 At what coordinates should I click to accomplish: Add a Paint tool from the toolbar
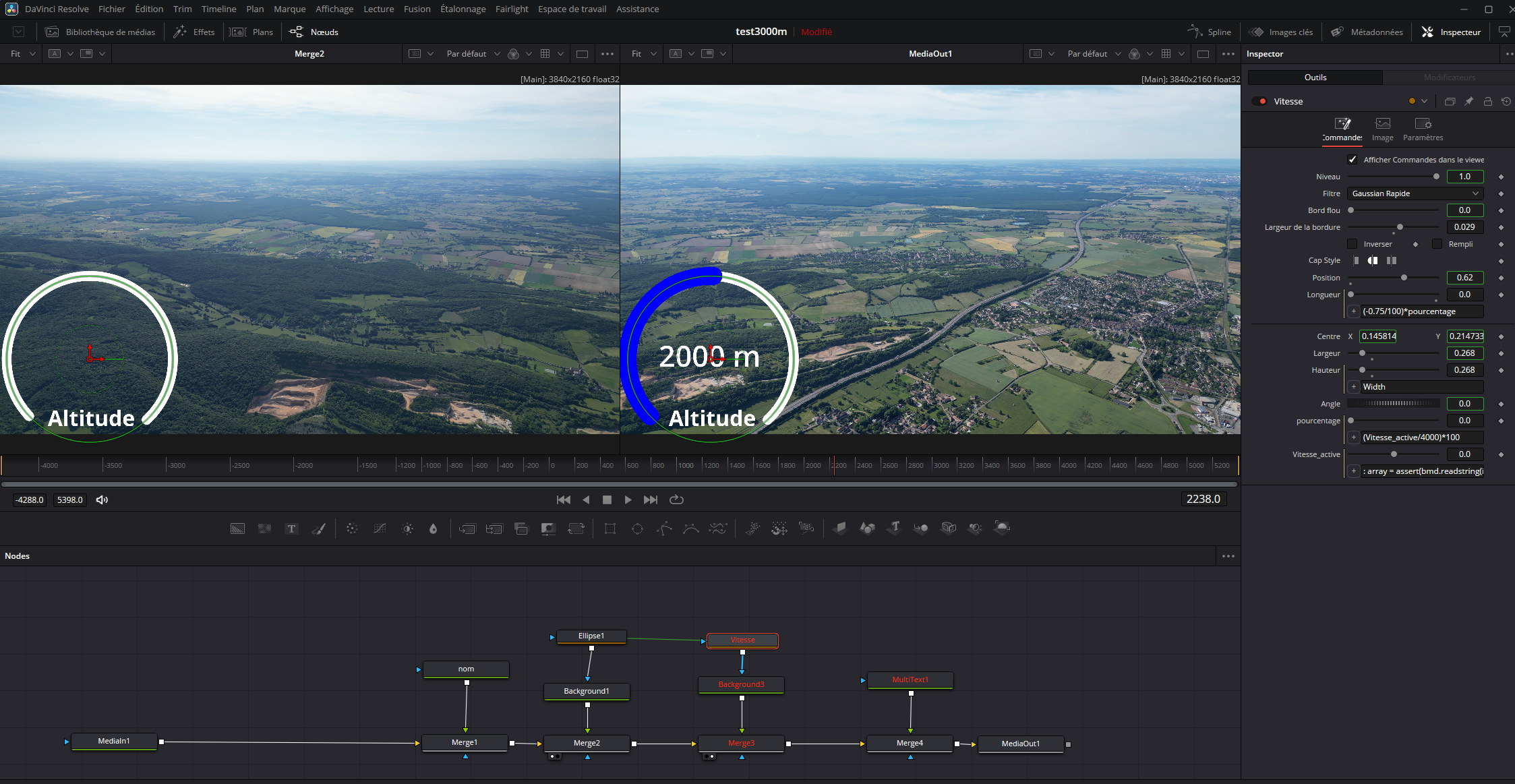click(x=318, y=529)
